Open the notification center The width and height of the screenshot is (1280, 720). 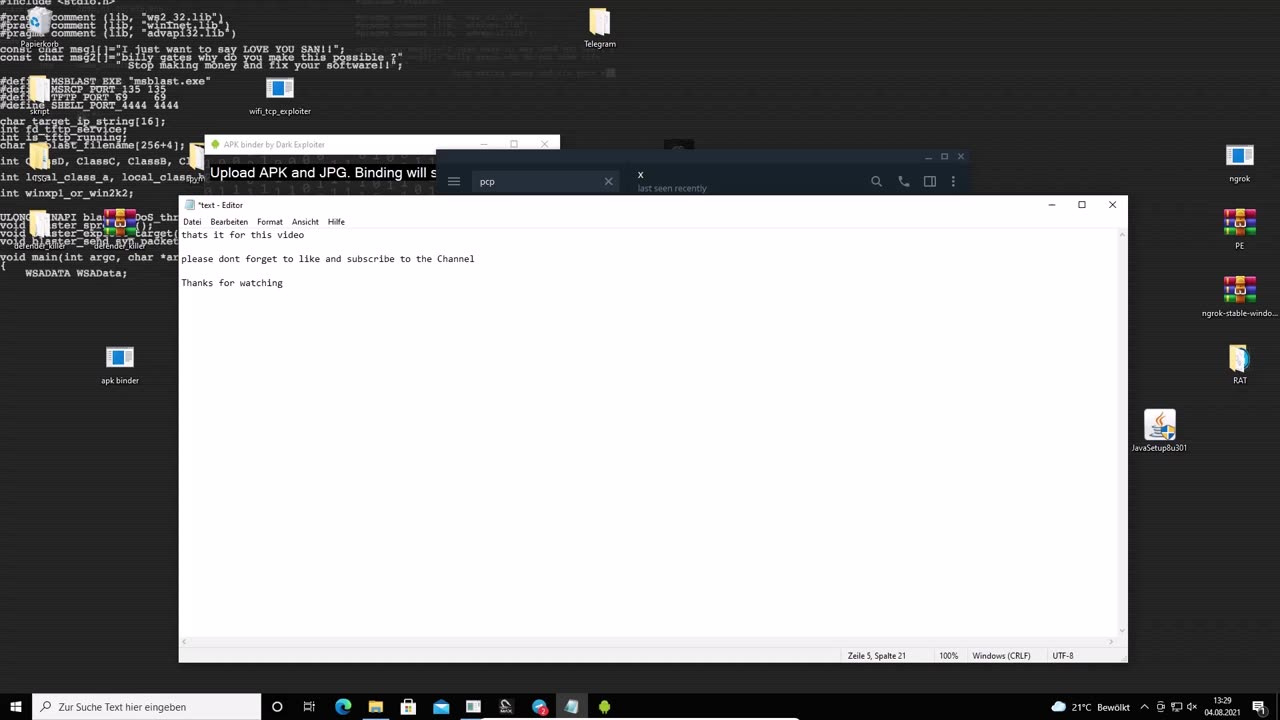[x=1259, y=707]
